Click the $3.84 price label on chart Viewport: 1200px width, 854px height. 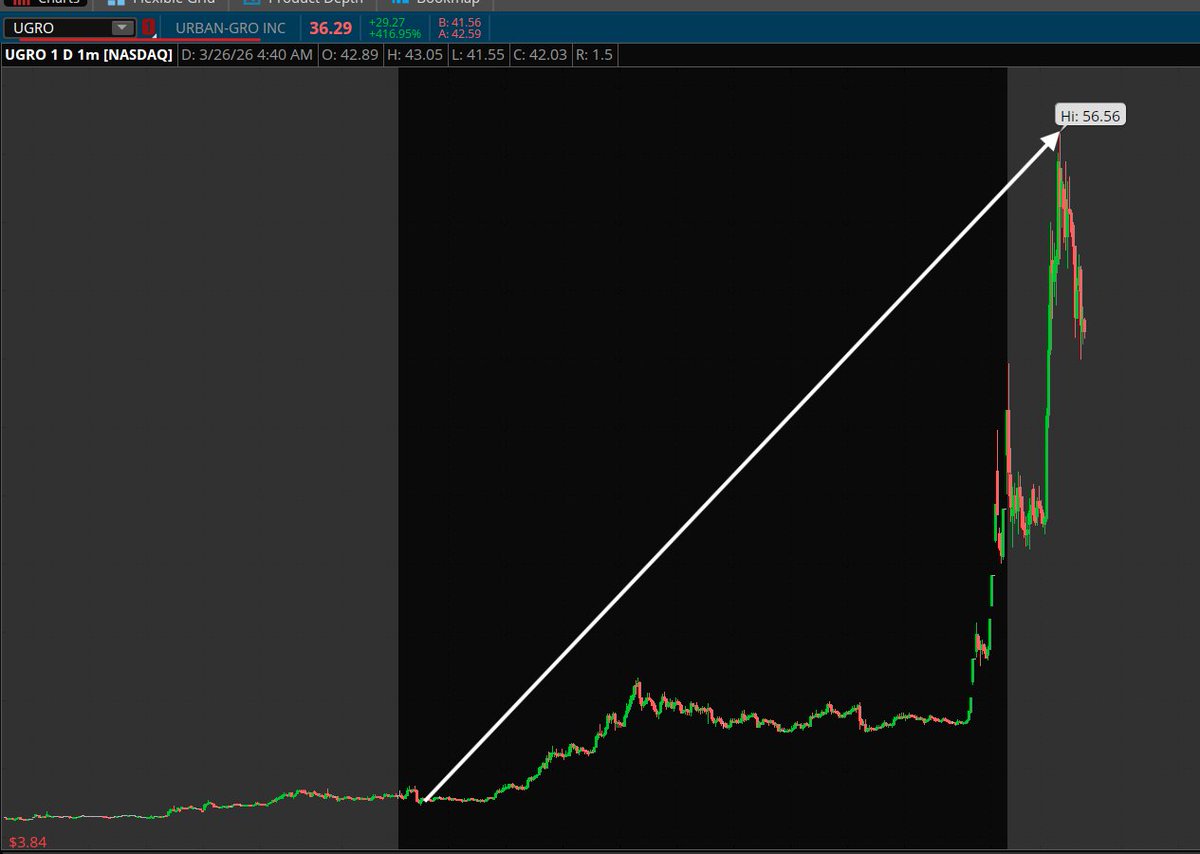pos(27,842)
